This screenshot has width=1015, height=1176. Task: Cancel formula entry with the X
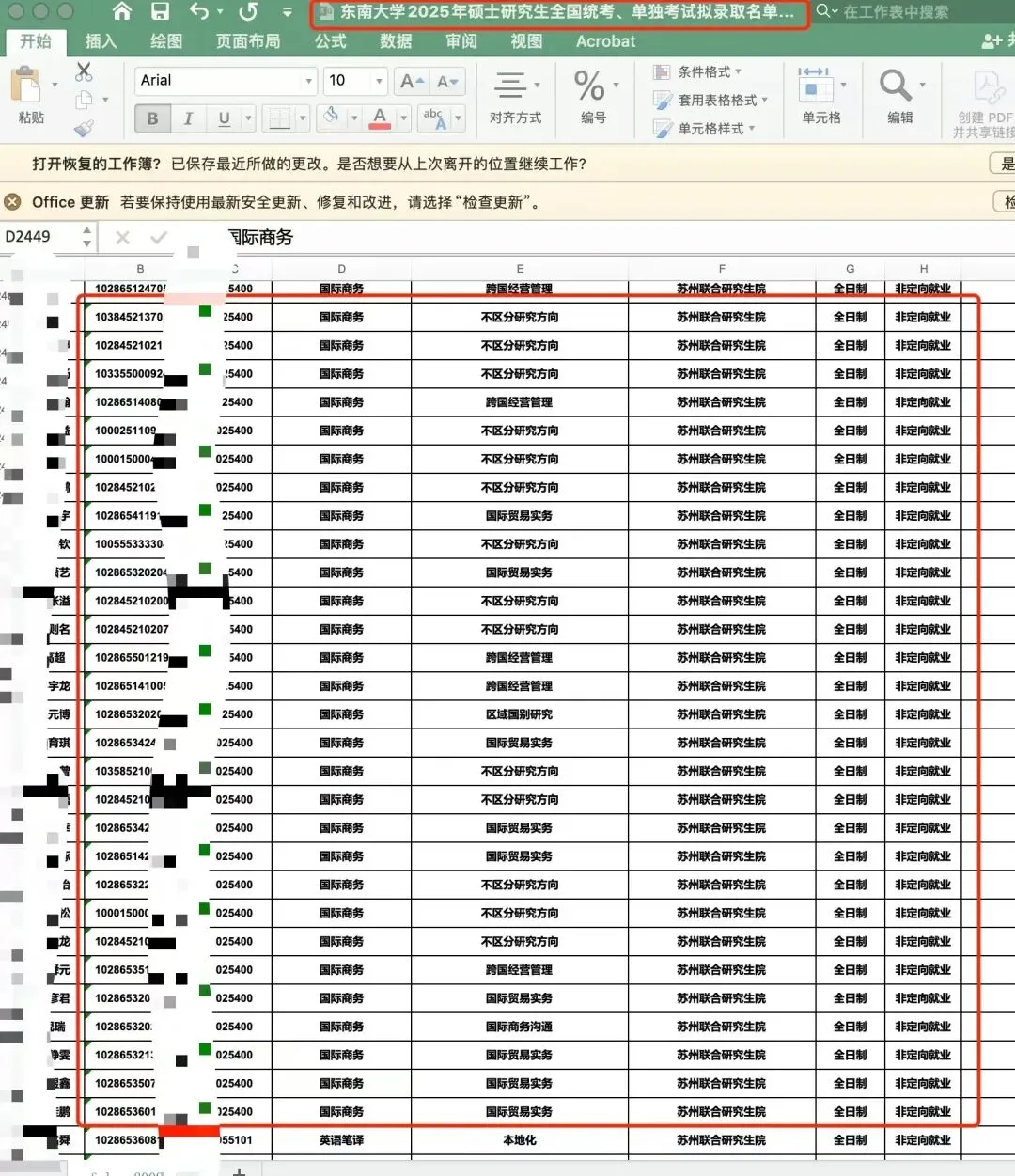122,238
